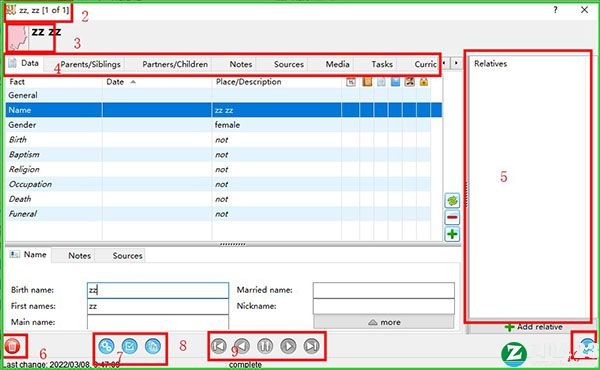Viewport: 600px width, 370px height.
Task: Click the blue picture column header icon
Action: pos(395,82)
